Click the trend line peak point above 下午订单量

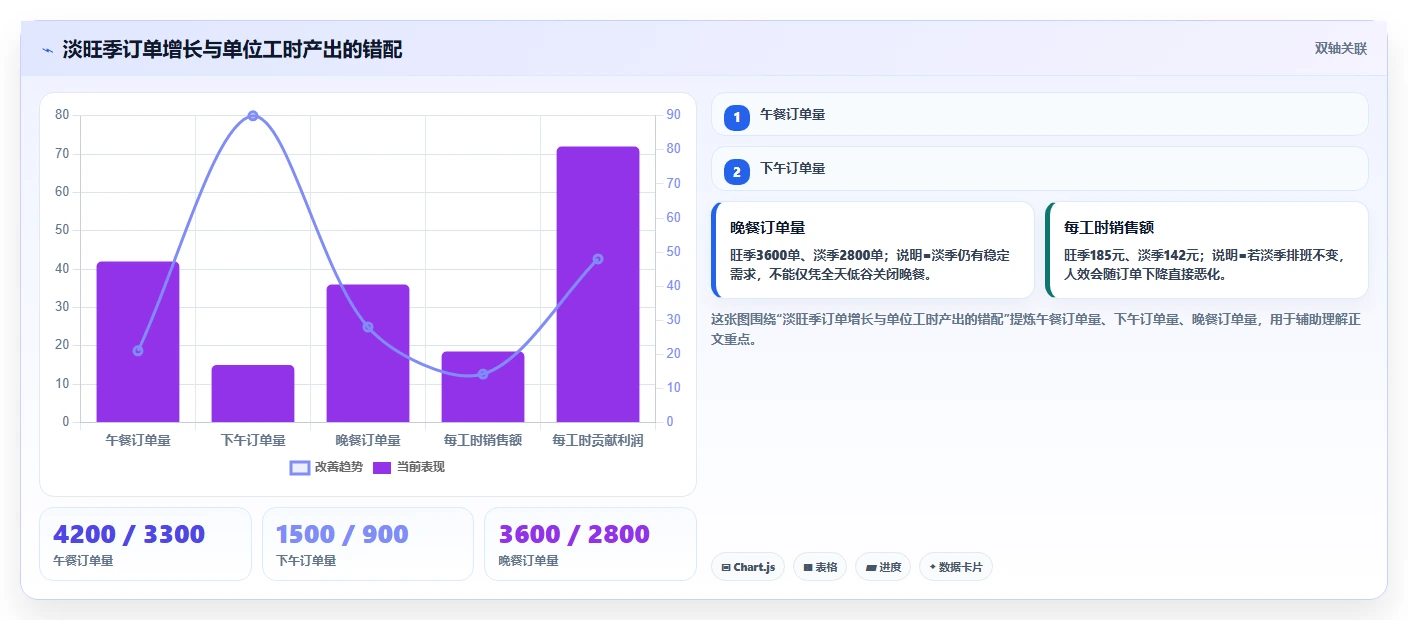253,116
